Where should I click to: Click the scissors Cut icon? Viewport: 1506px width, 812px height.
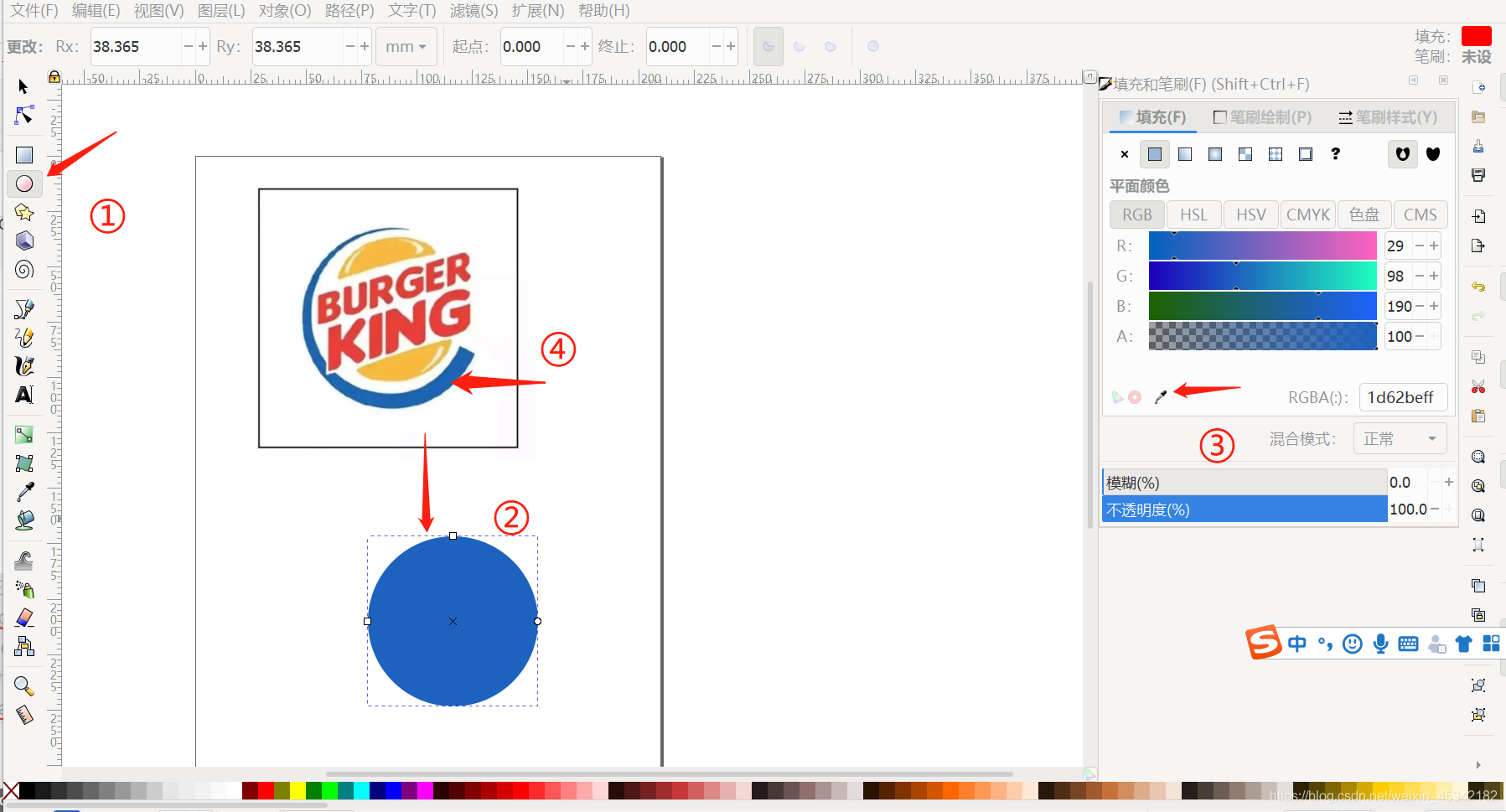[1478, 386]
